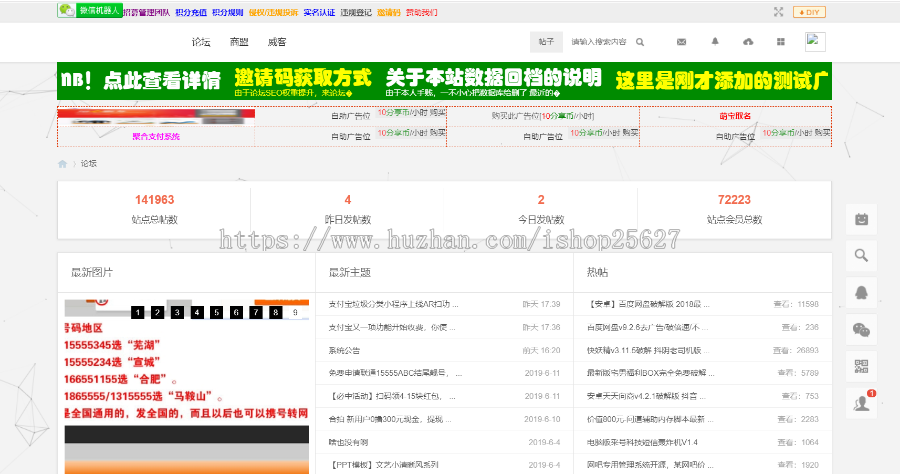Screen dimensions: 900x474
Task: Open the 实名认证 top link
Action: click(320, 13)
